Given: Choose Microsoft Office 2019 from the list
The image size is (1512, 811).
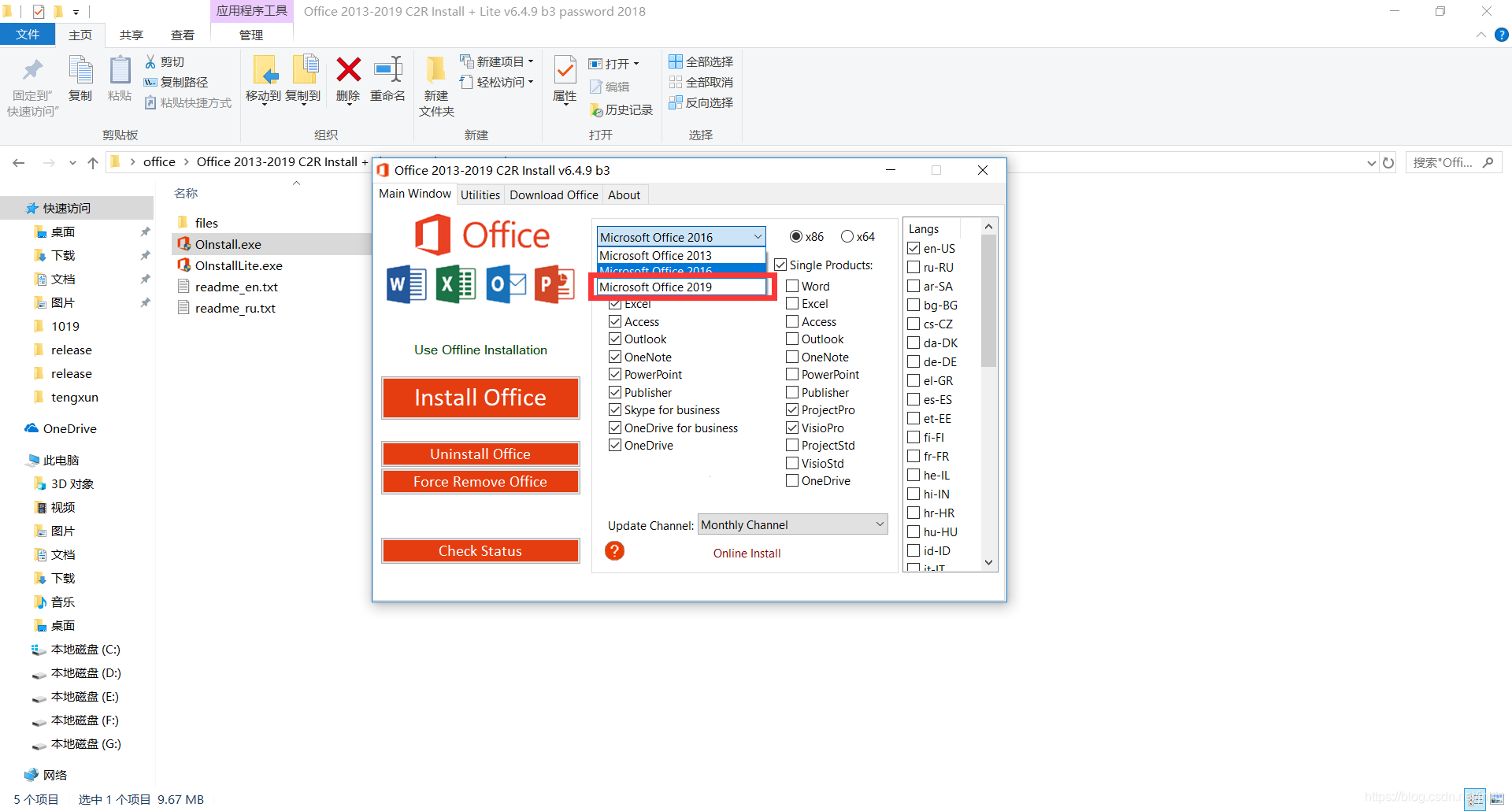Looking at the screenshot, I should tap(681, 287).
